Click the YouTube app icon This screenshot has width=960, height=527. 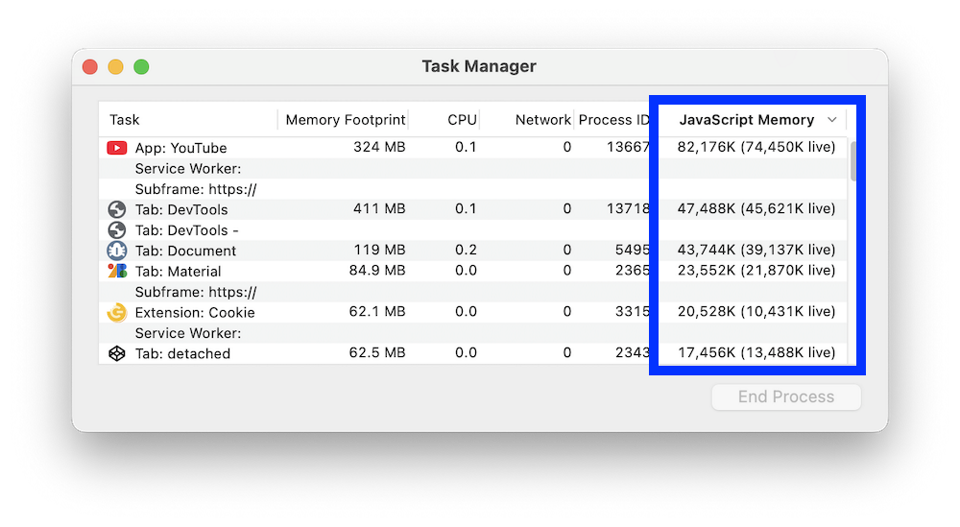117,148
